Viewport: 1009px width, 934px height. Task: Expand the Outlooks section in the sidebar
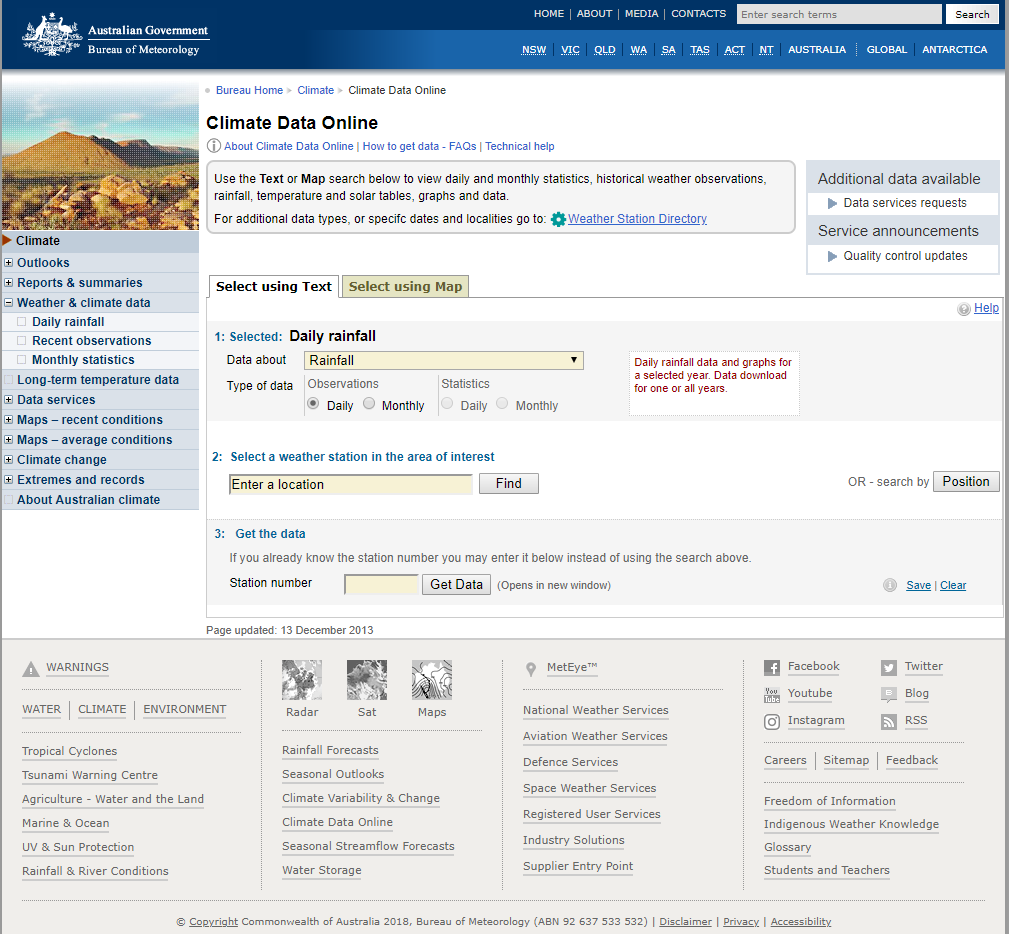9,262
